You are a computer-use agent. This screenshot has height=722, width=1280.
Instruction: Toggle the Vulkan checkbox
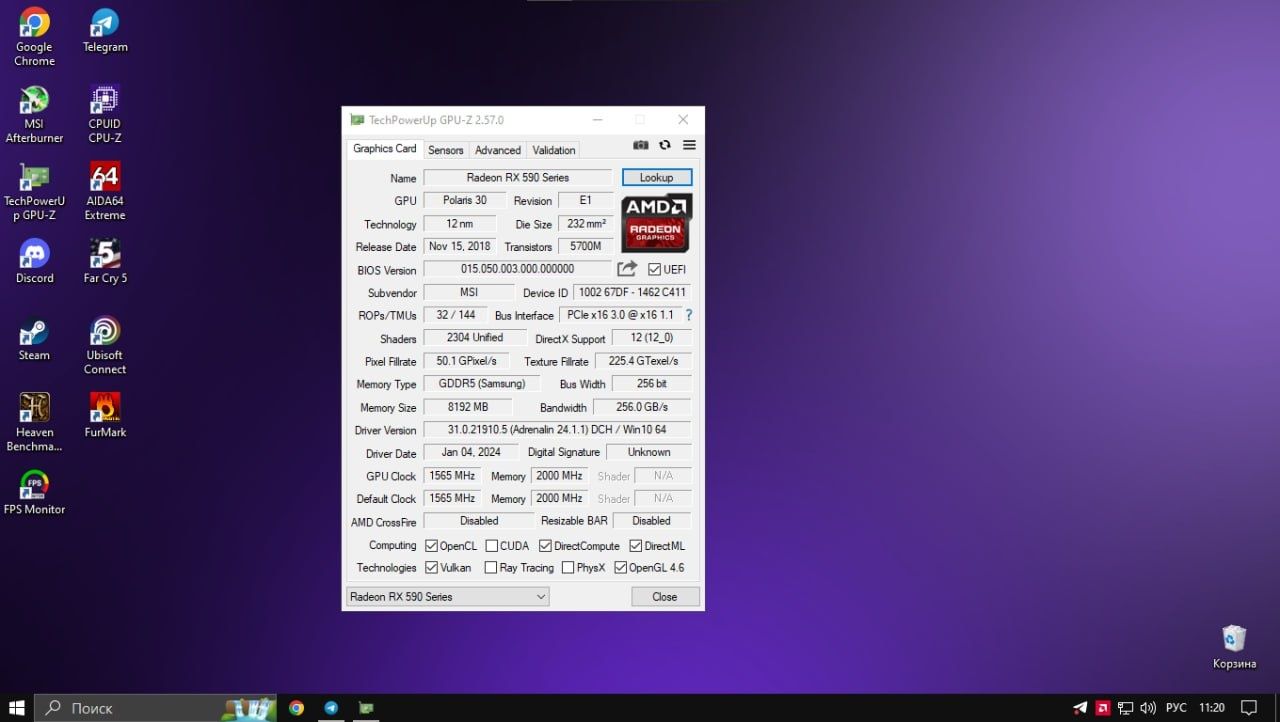[x=432, y=568]
